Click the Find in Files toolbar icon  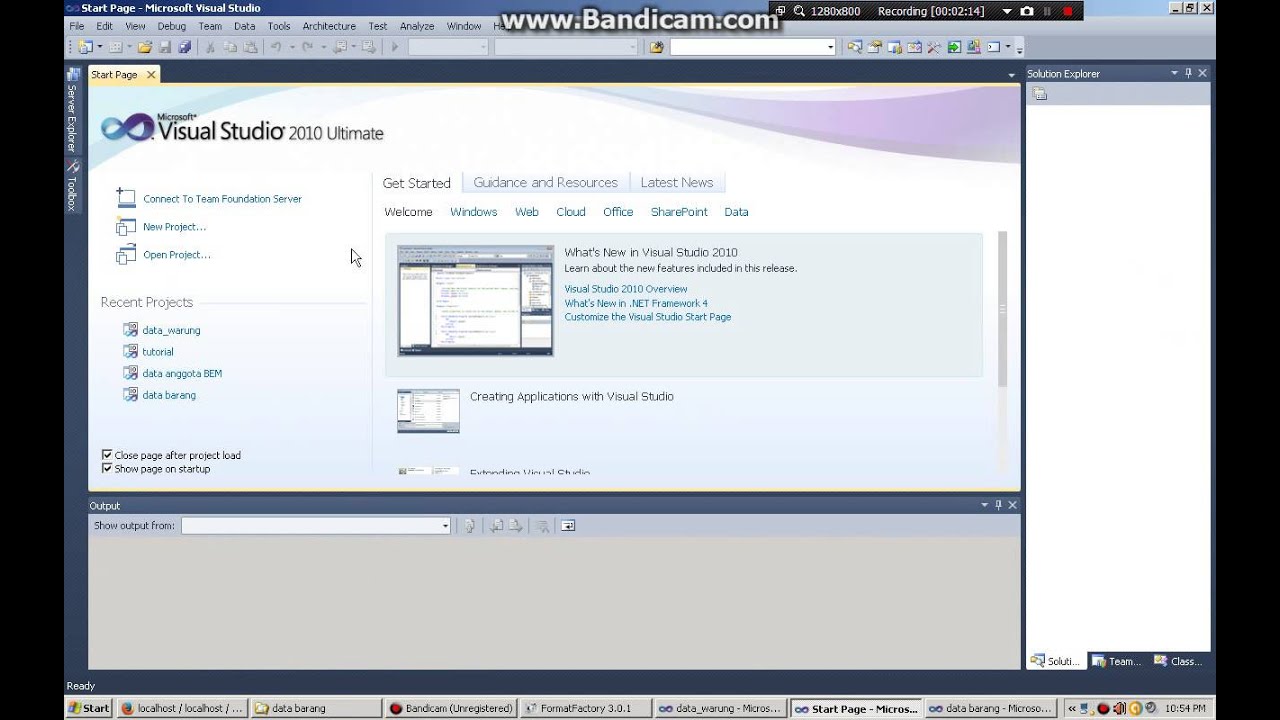656,47
